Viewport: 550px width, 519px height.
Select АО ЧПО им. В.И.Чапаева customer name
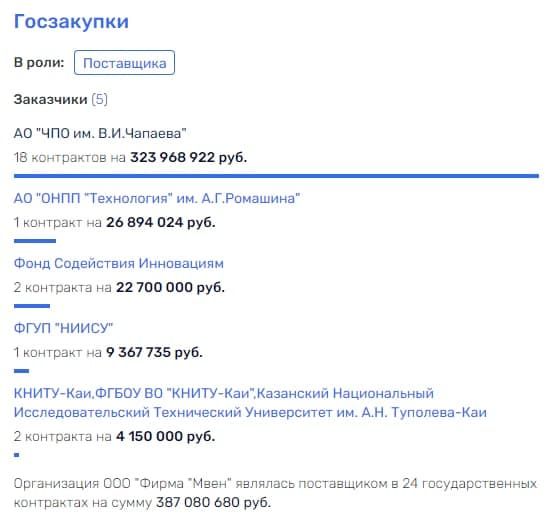[x=100, y=133]
